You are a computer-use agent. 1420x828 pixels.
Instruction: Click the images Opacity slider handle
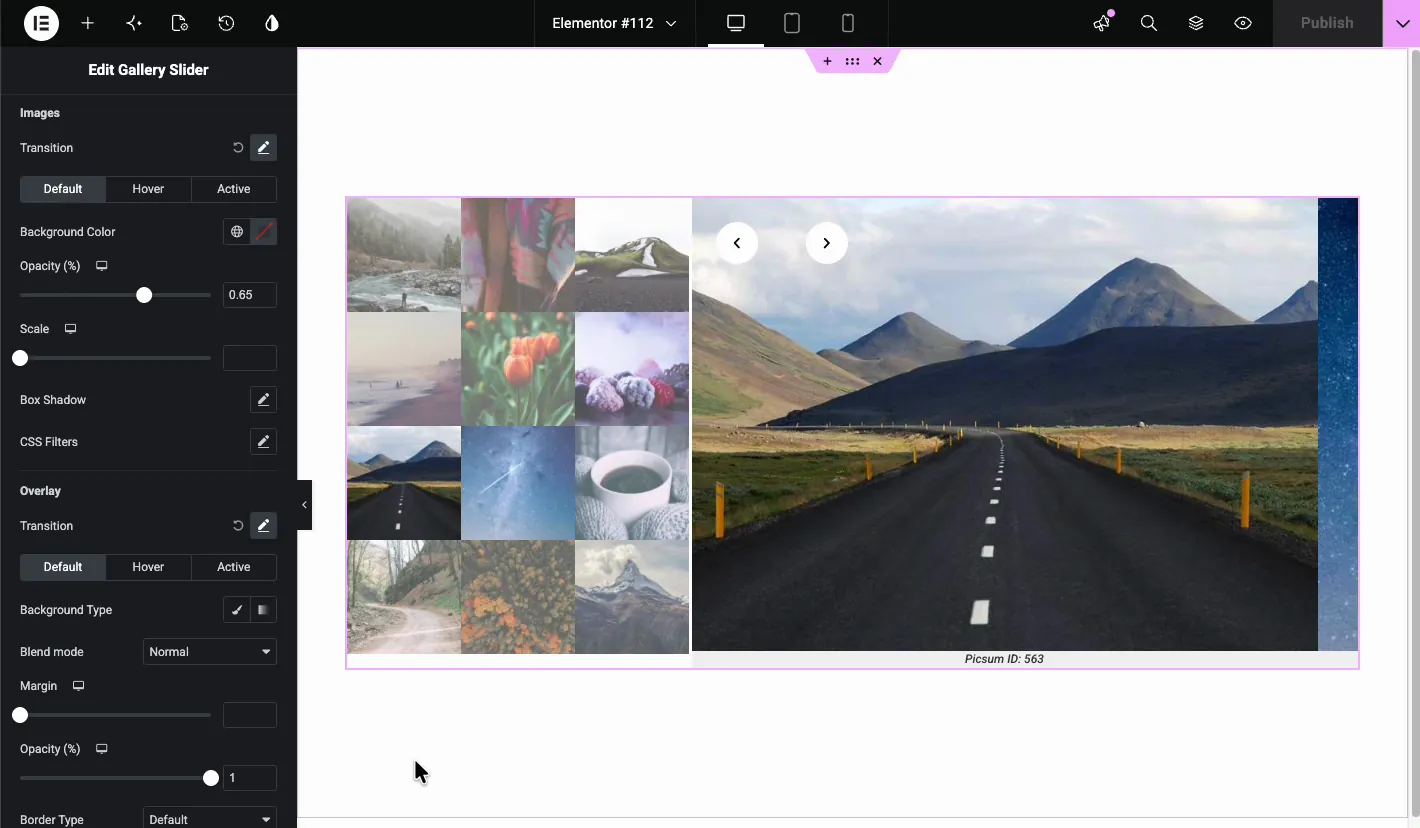tap(144, 295)
